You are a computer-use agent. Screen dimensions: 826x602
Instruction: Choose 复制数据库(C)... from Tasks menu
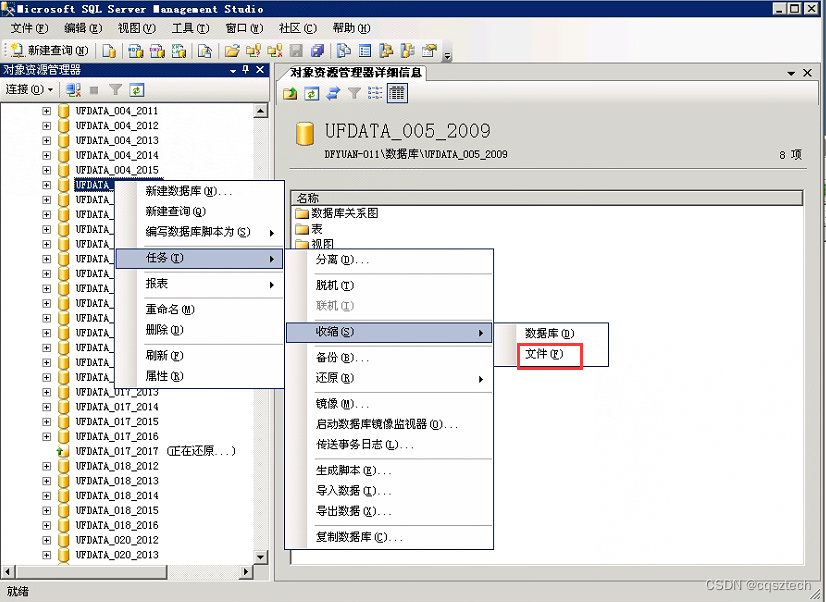click(x=389, y=537)
